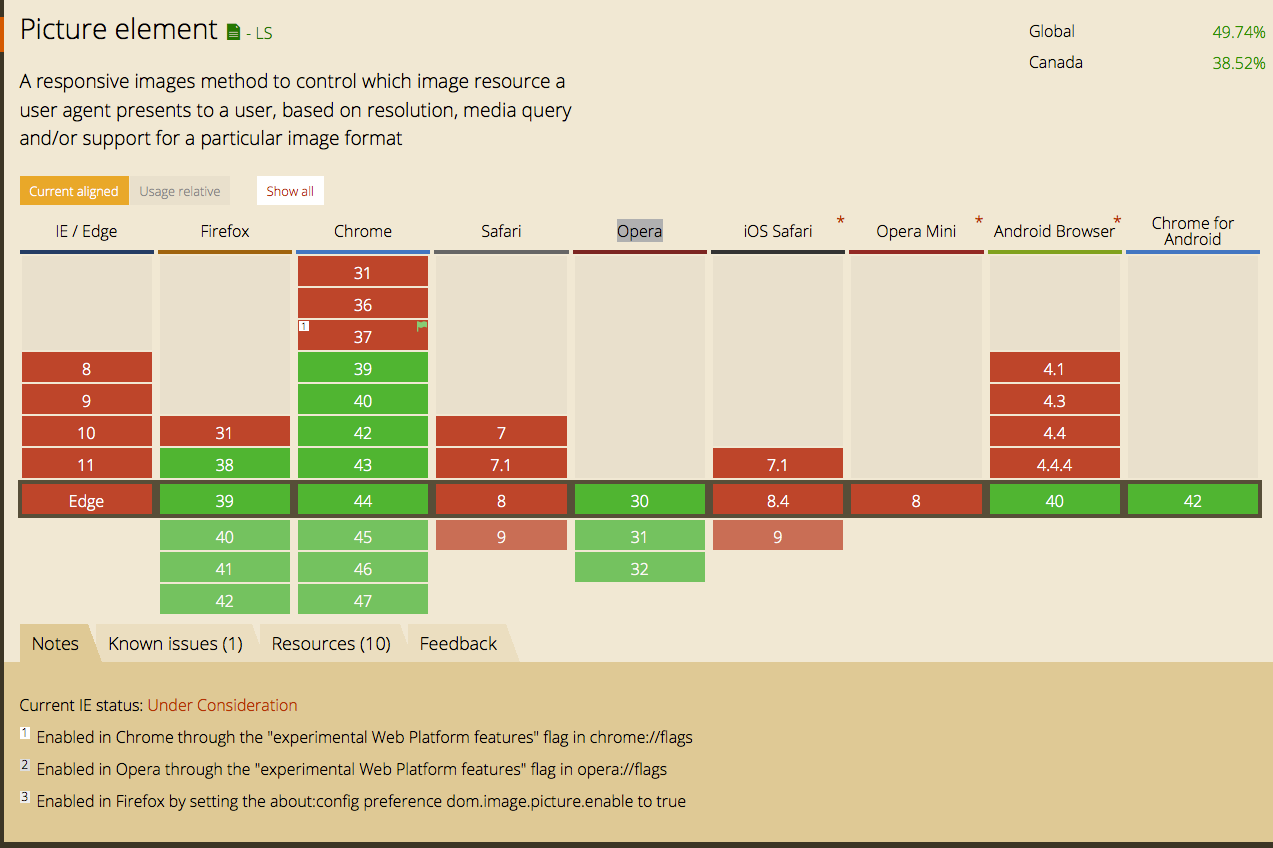Image resolution: width=1273 pixels, height=848 pixels.
Task: Click the LS status label link
Action: click(264, 33)
